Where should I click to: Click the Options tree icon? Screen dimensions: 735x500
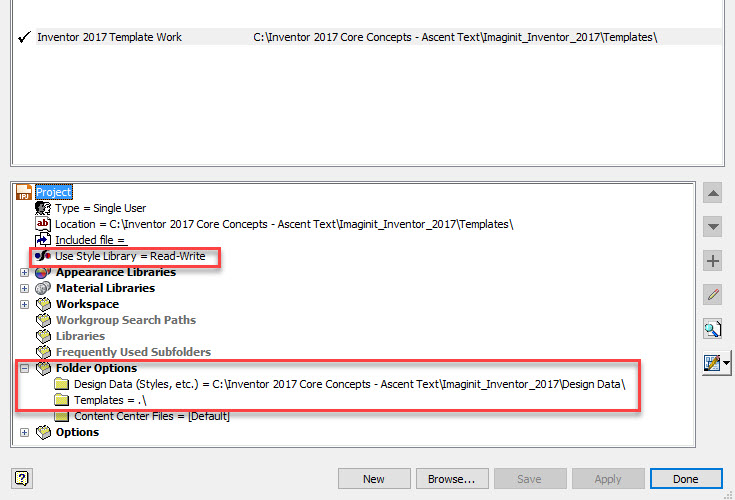[x=43, y=432]
